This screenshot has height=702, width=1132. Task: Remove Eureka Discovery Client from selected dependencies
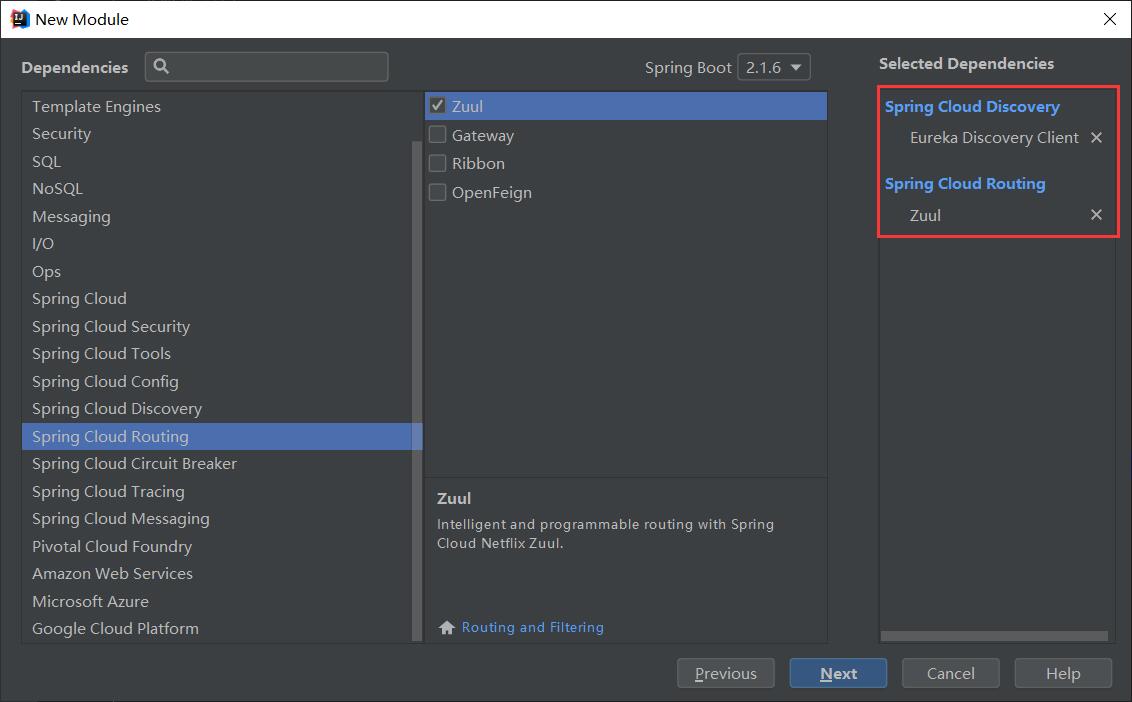(1096, 137)
